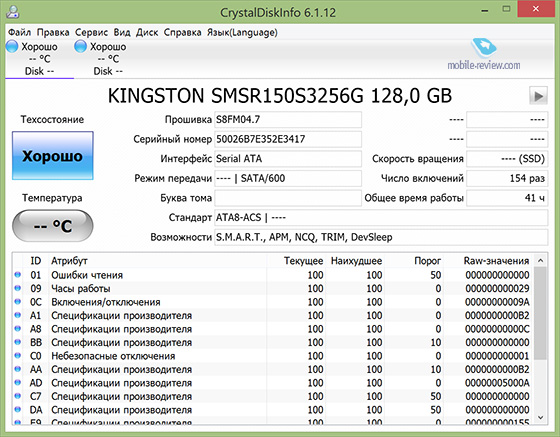Click the transfer mode field SATA/600

pyautogui.click(x=288, y=179)
